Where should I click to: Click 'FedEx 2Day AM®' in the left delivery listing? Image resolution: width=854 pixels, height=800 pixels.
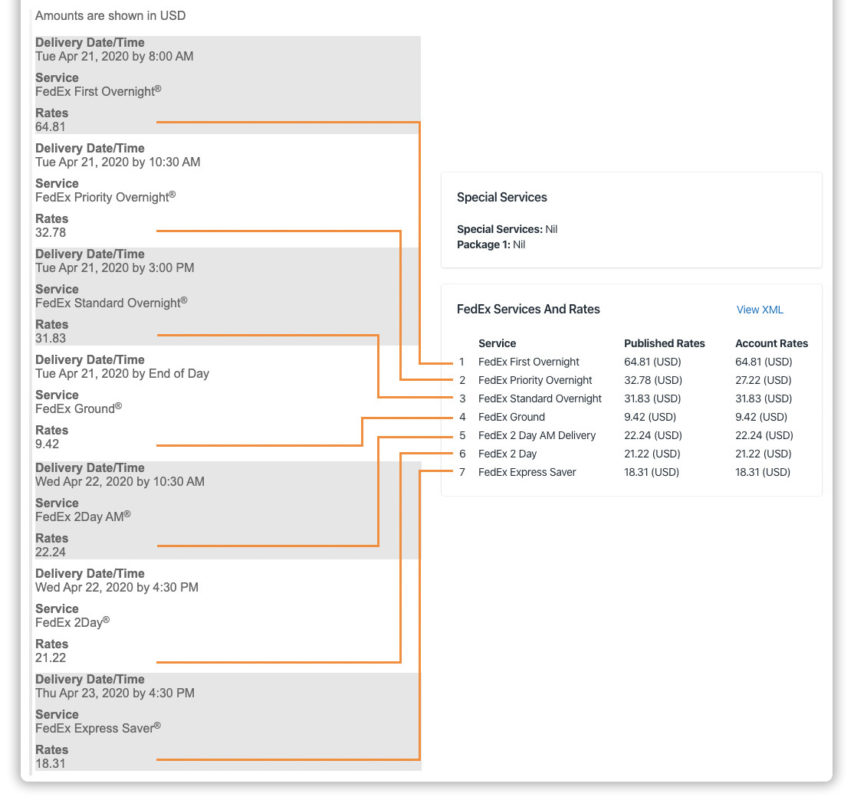coord(83,516)
